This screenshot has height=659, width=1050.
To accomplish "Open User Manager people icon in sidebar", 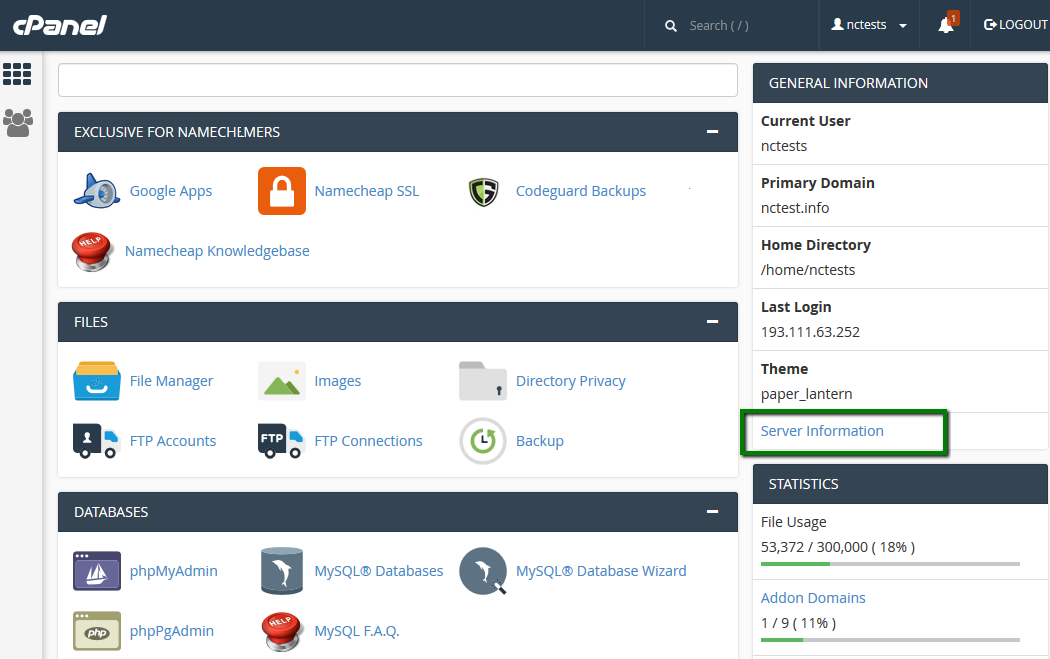I will (x=18, y=123).
